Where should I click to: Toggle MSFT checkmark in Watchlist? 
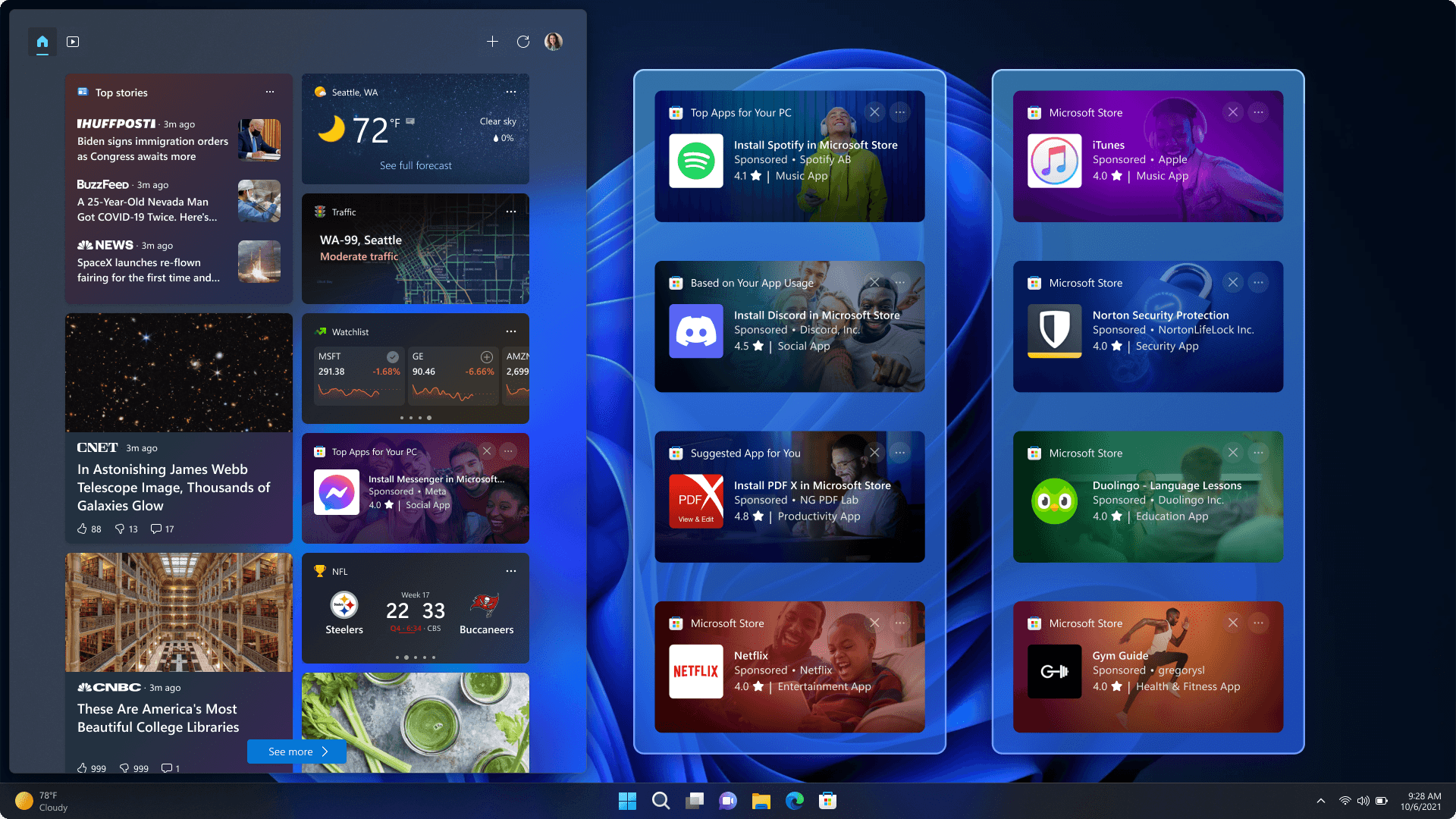[393, 356]
